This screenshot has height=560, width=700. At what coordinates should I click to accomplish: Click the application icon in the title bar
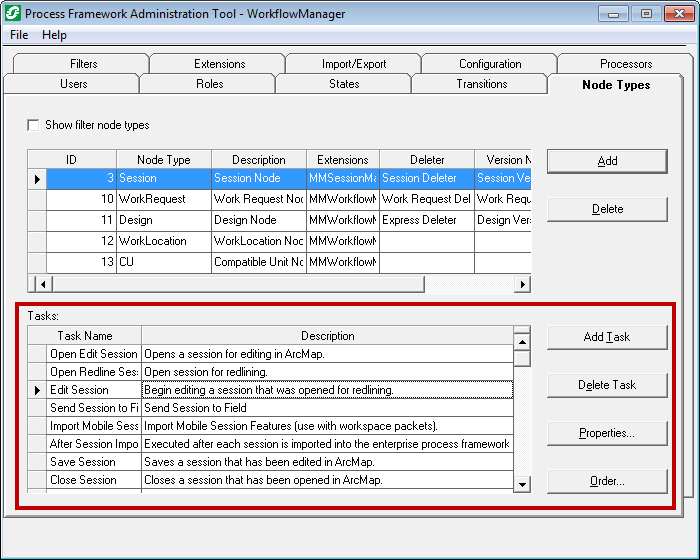[x=13, y=14]
